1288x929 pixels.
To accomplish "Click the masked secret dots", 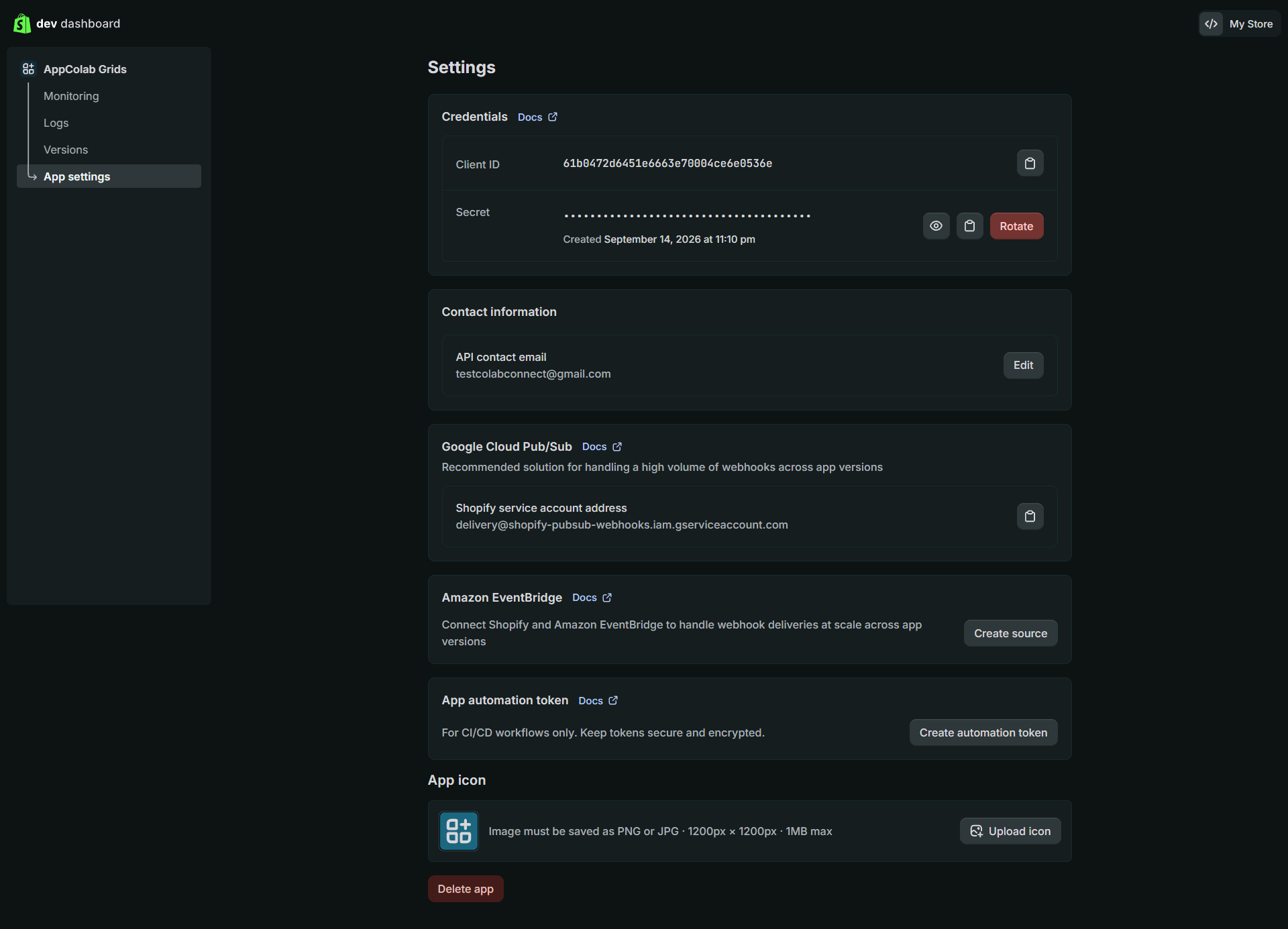I will pos(688,216).
